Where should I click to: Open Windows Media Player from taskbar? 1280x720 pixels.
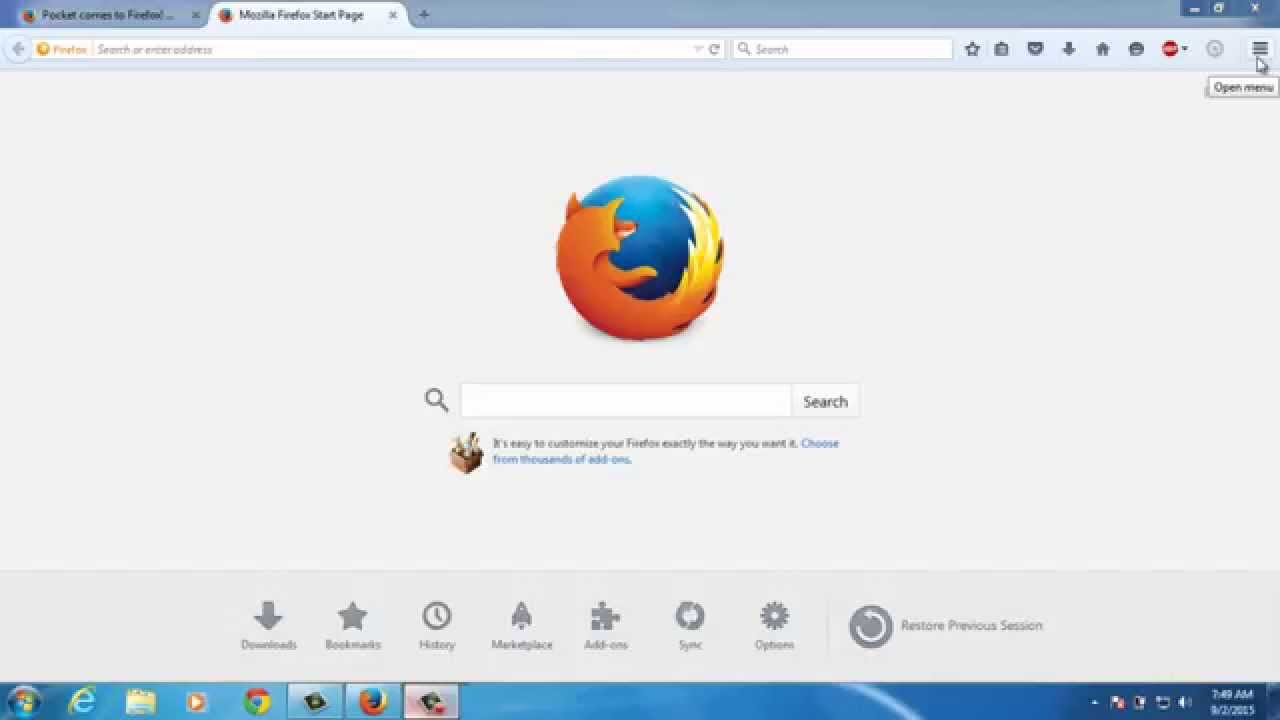pos(197,702)
